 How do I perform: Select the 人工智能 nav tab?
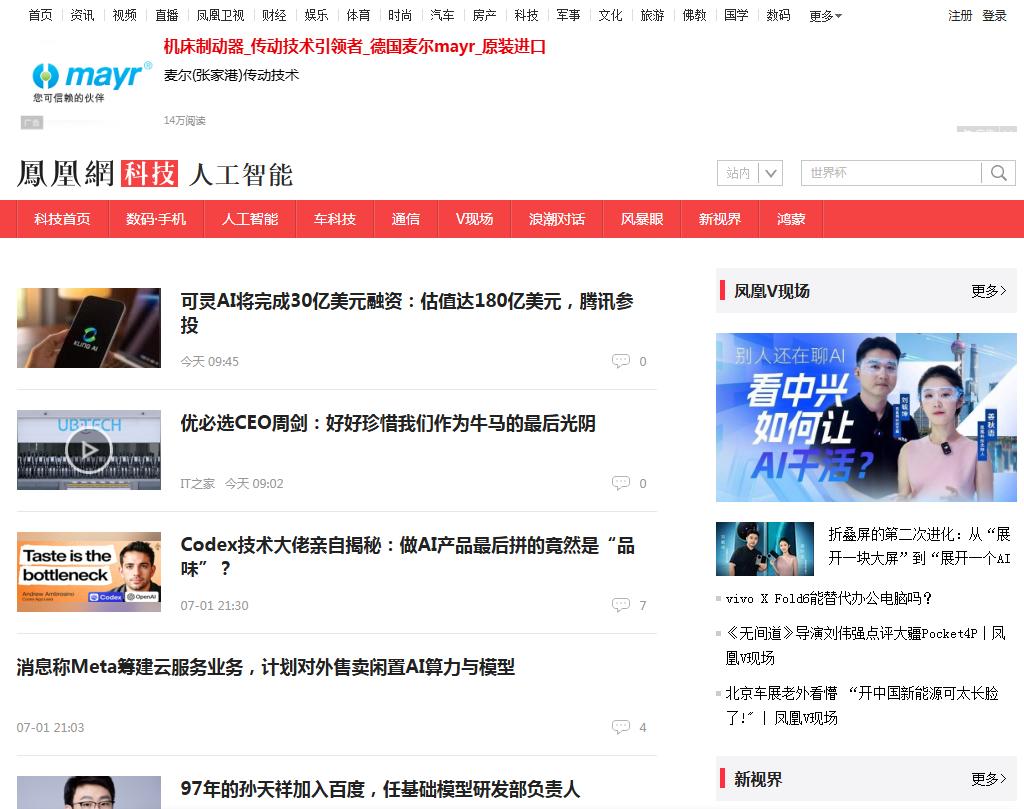click(x=249, y=219)
